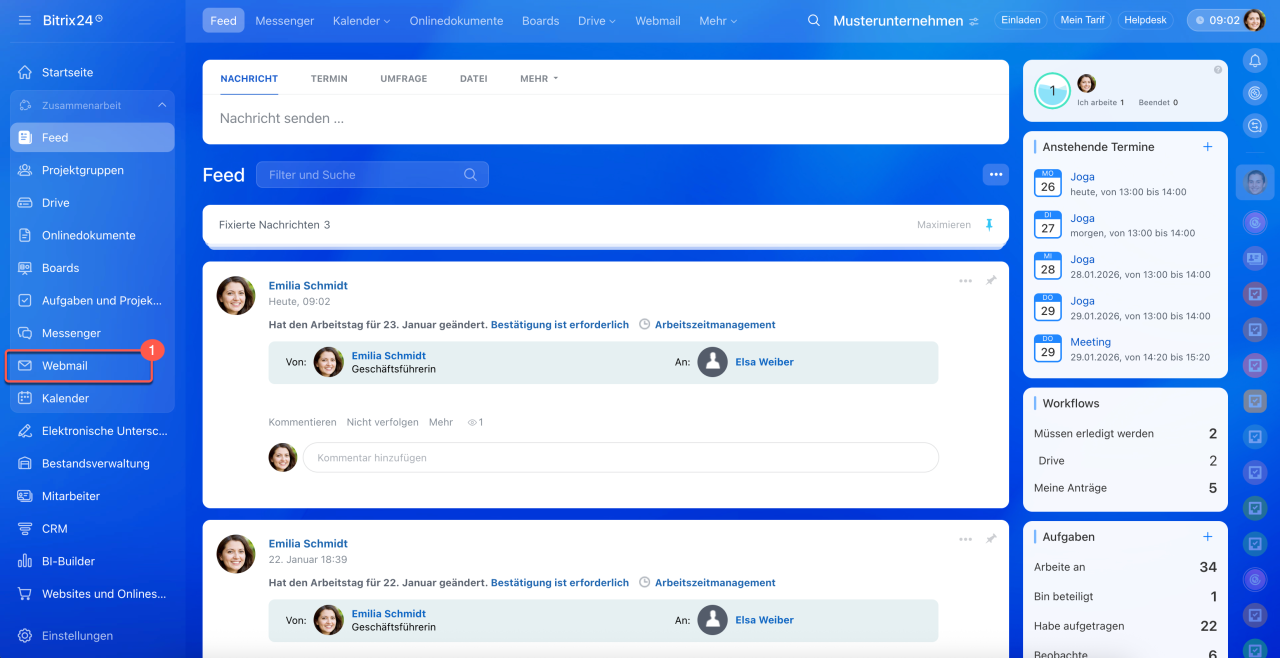Collapse the Zusammenarbeit sidebar section
The image size is (1280, 658).
coord(162,105)
